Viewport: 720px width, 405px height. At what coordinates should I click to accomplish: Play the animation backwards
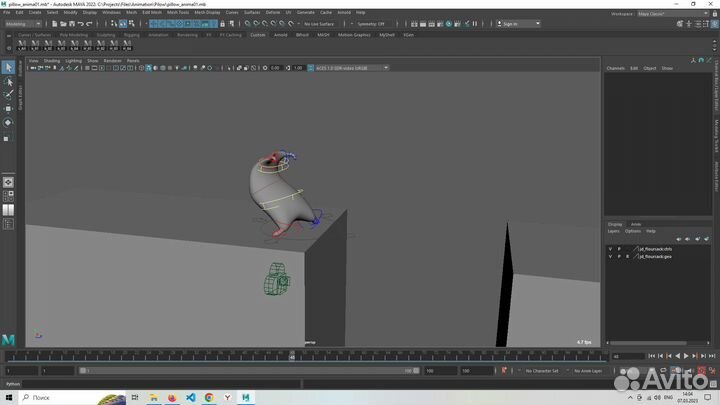coord(677,356)
